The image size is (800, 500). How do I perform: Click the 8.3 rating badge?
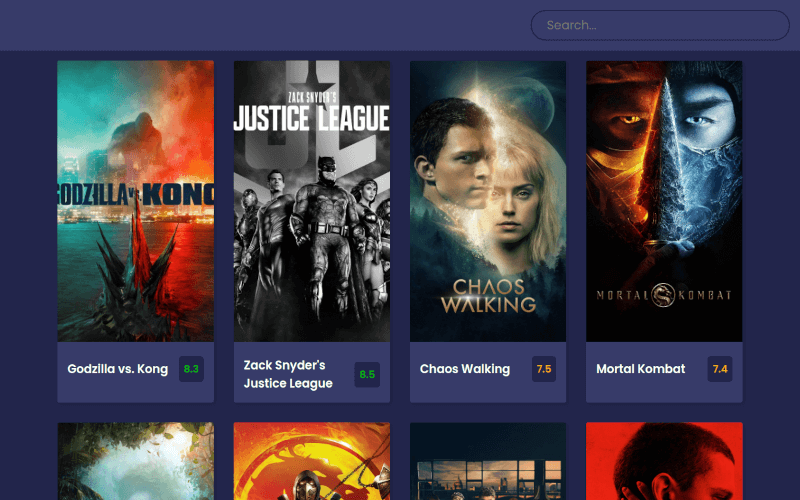[x=191, y=369]
